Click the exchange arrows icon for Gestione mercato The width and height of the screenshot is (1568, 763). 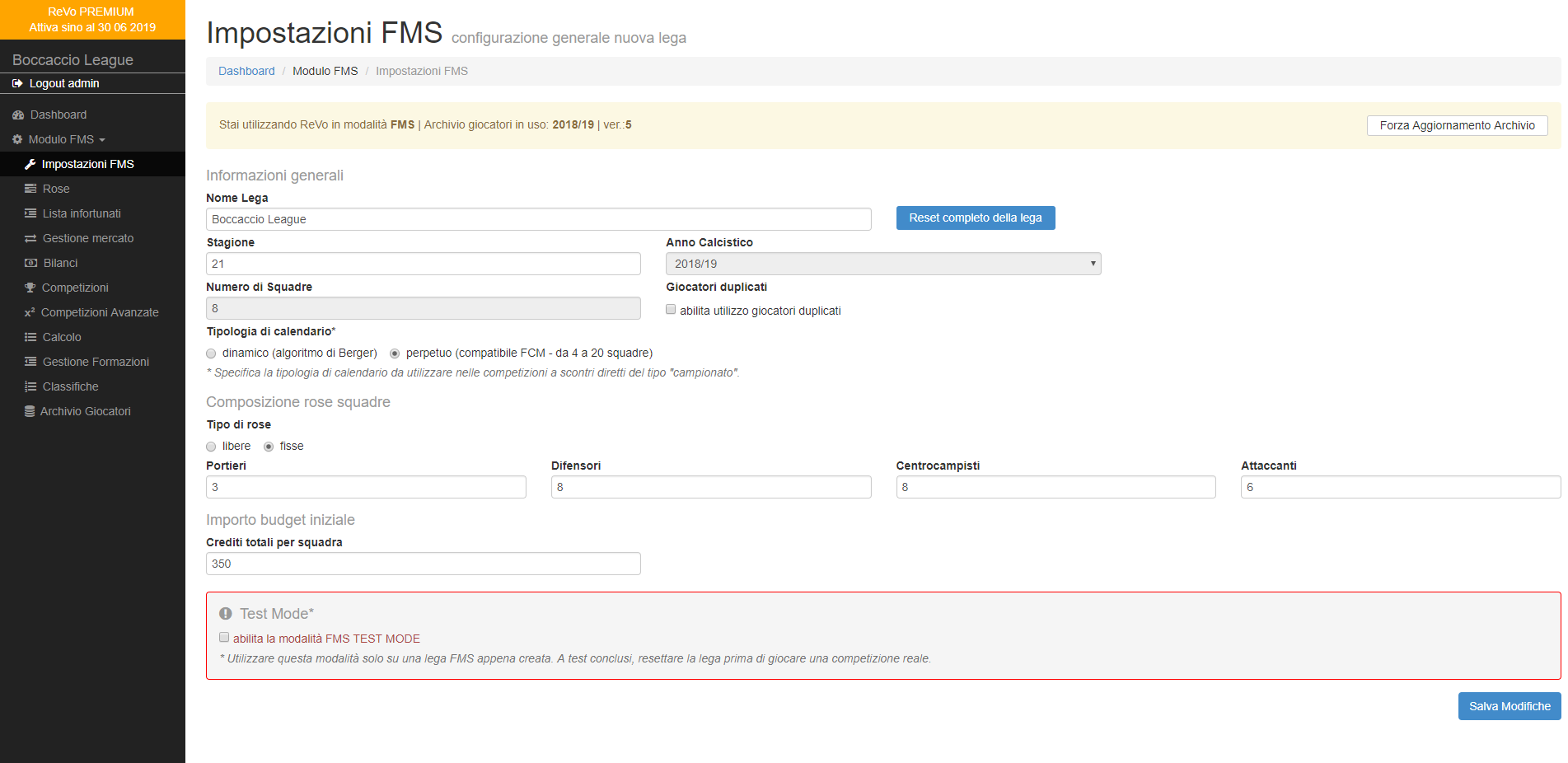30,238
